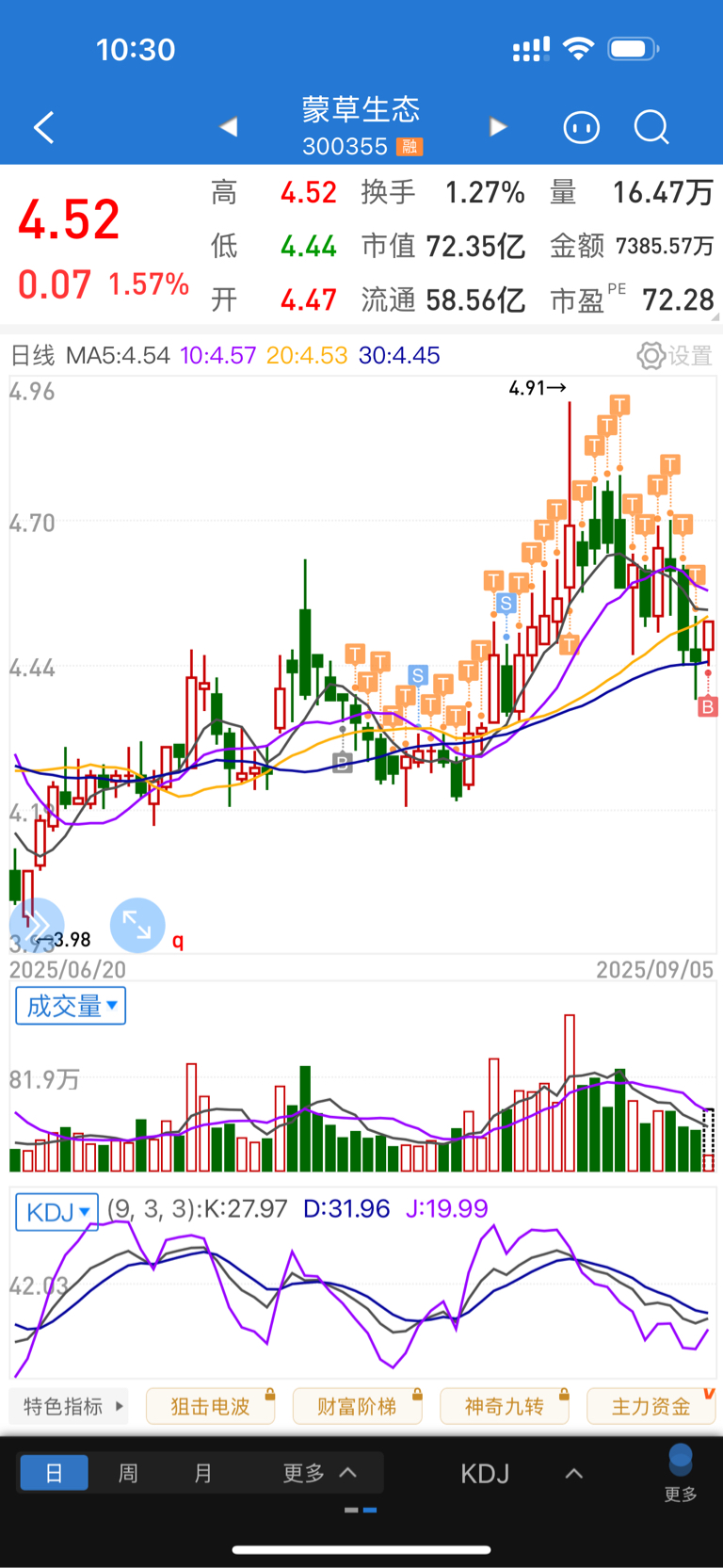Image resolution: width=723 pixels, height=1568 pixels.
Task: Tap the 日线 chart label
Action: click(x=33, y=356)
